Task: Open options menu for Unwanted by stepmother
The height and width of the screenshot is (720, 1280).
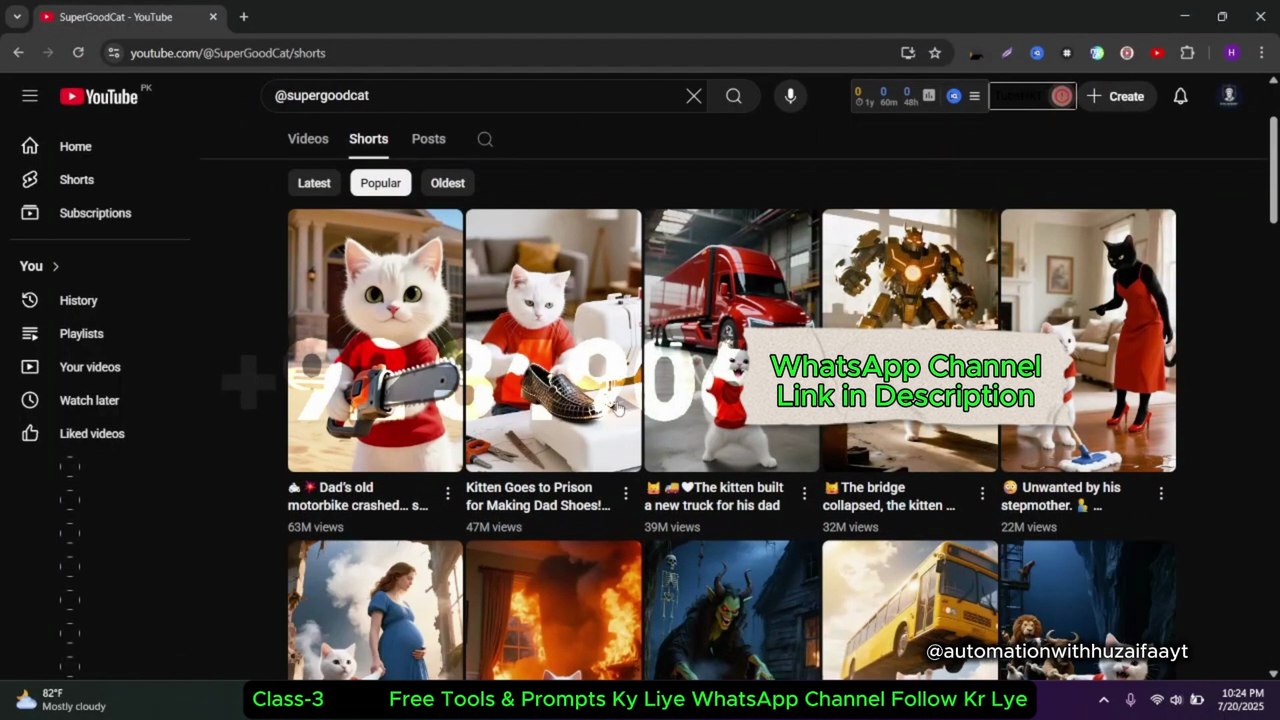Action: (x=1161, y=493)
